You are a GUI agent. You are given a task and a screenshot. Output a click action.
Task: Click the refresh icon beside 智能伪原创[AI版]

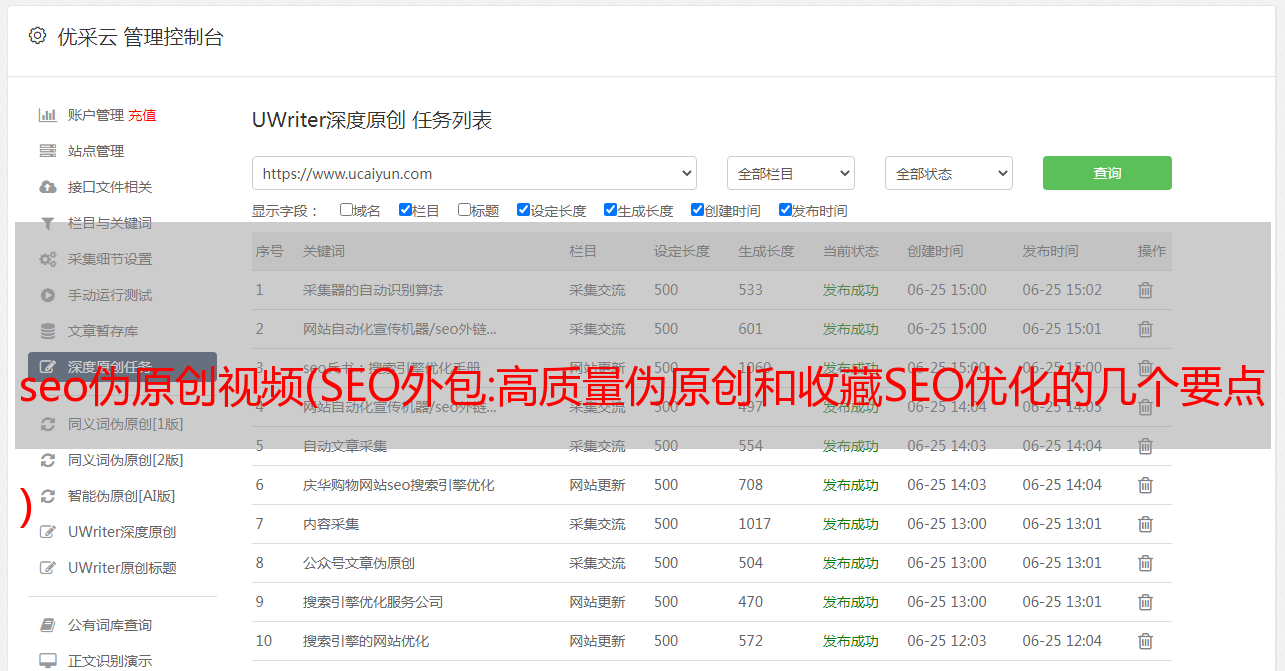click(47, 496)
